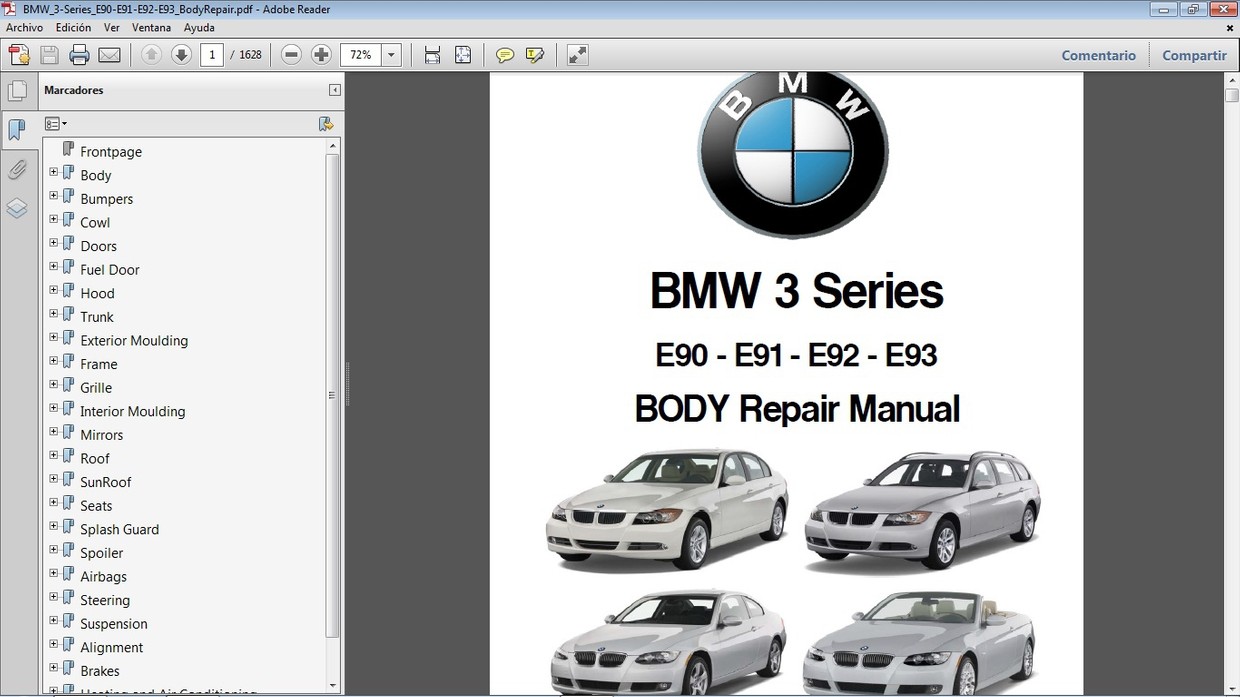The width and height of the screenshot is (1240, 697).
Task: Print the document using the printer icon
Action: (79, 55)
